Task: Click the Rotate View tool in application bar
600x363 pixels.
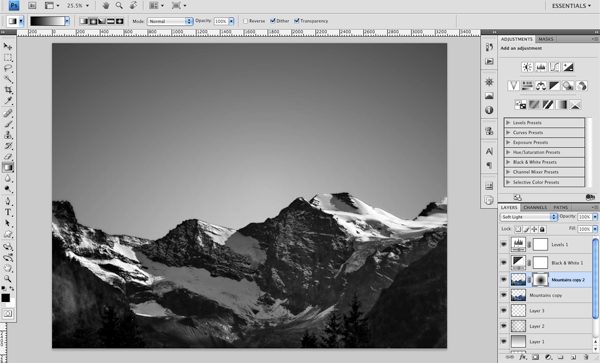Action: [x=133, y=5]
